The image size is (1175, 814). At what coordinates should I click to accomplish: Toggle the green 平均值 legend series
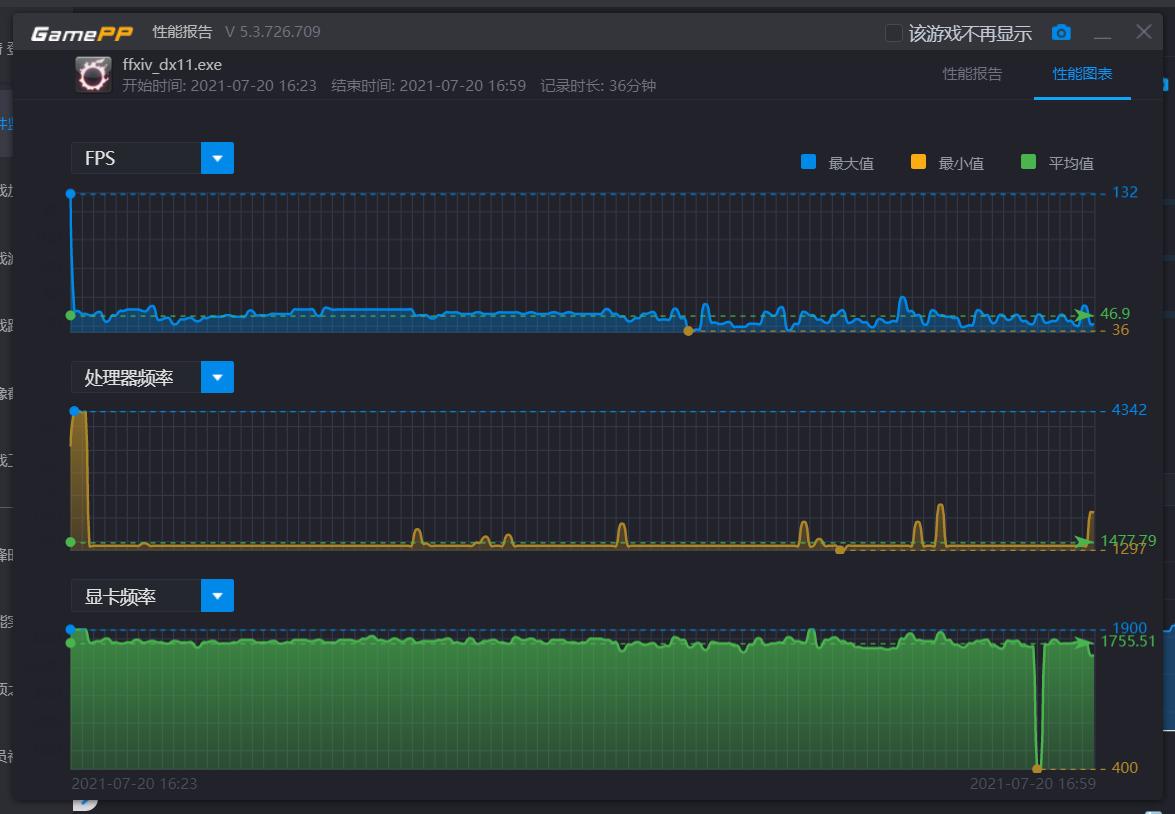(1028, 162)
